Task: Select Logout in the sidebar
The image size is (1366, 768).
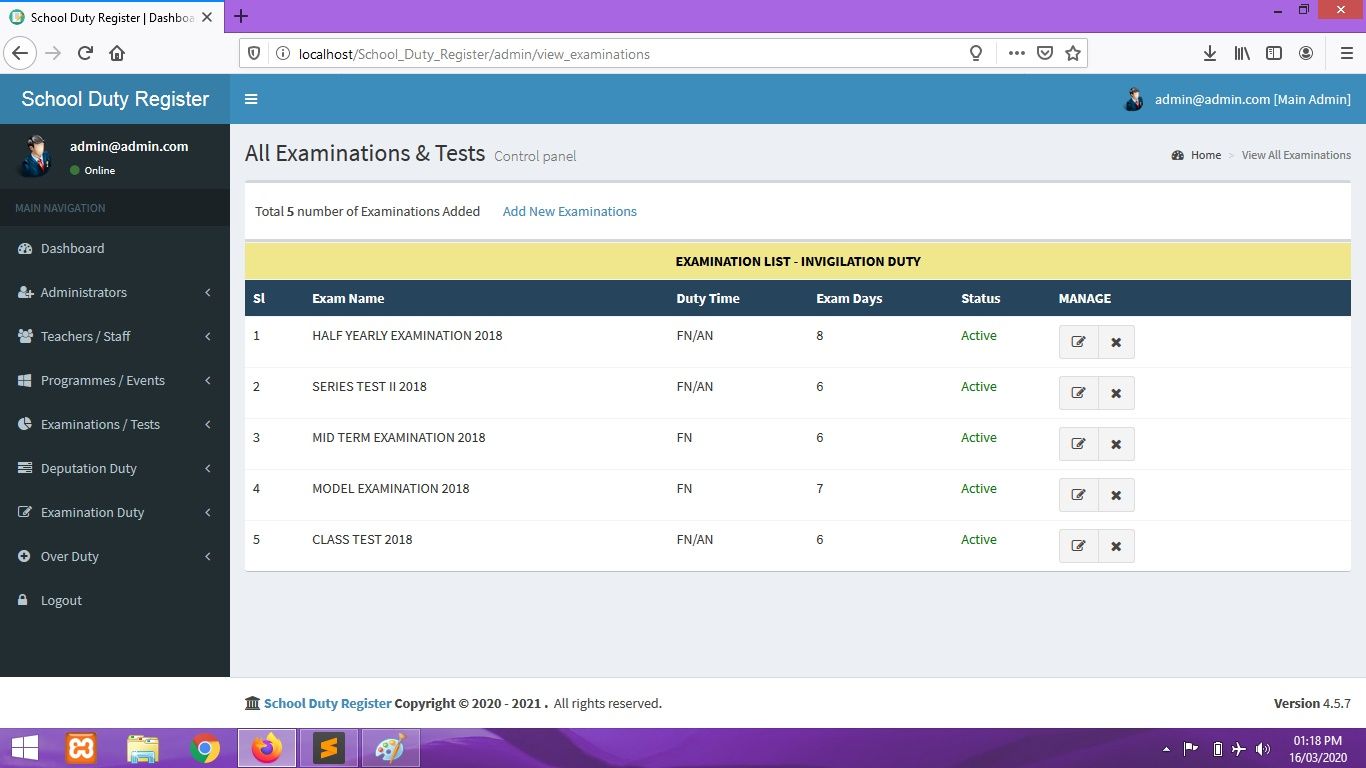Action: pos(61,600)
